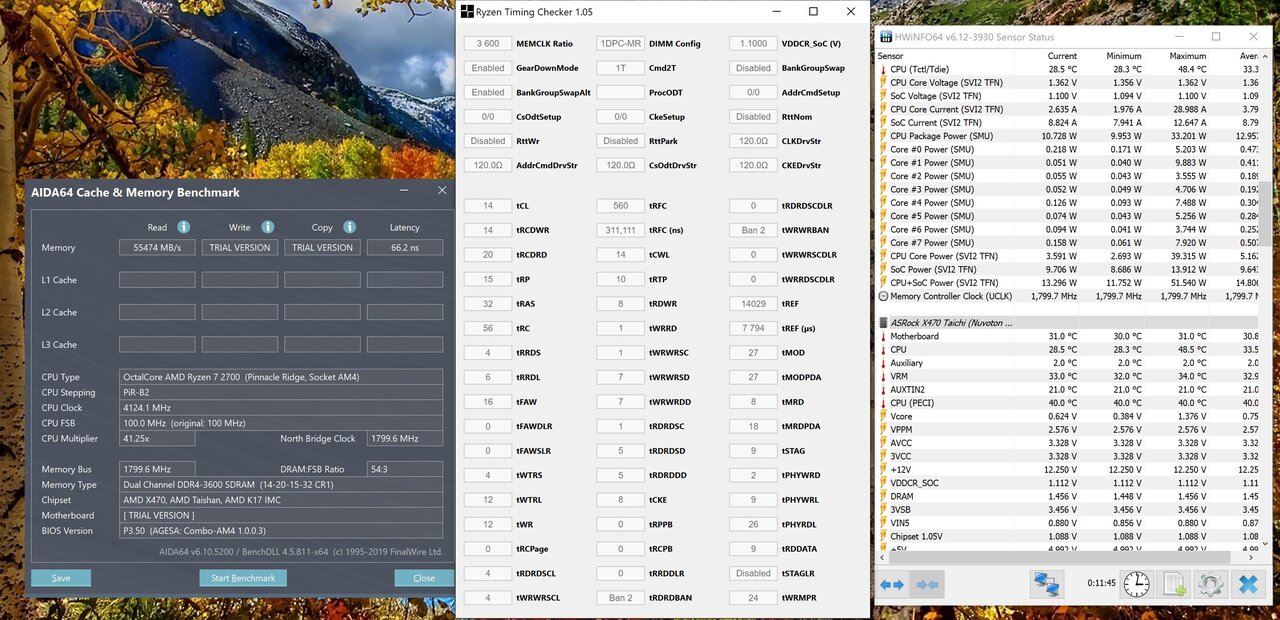Select the SoC Voltage (SVI2 TFN) row

pyautogui.click(x=1068, y=96)
